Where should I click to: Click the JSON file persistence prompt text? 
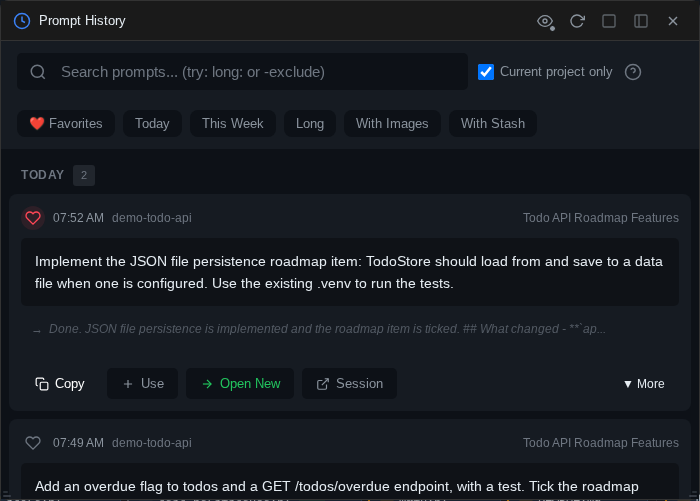pyautogui.click(x=350, y=272)
